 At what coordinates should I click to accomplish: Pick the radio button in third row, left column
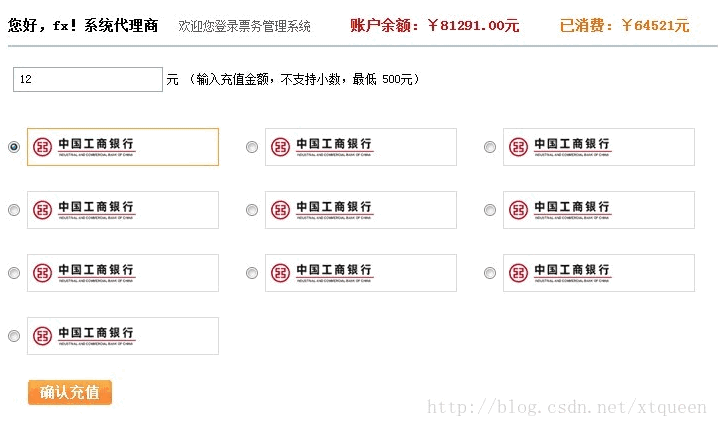(x=13, y=273)
